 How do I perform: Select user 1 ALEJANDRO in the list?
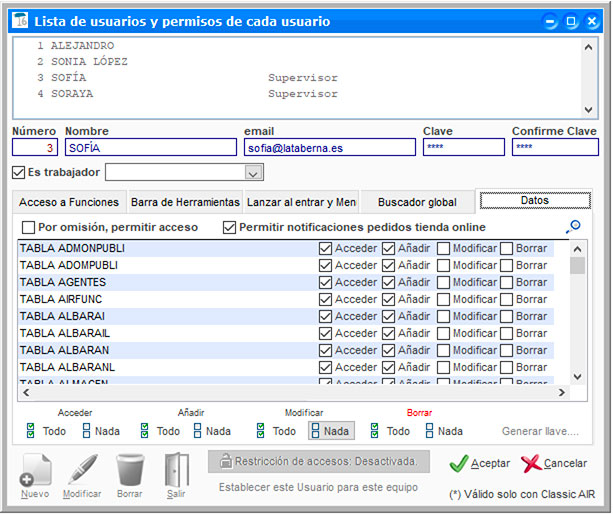pos(297,46)
